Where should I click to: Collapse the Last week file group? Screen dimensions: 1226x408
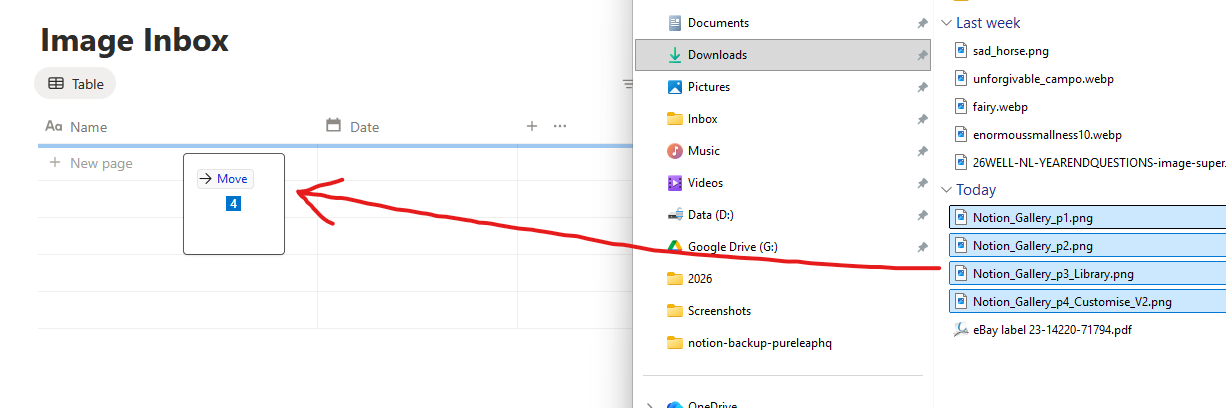point(945,23)
